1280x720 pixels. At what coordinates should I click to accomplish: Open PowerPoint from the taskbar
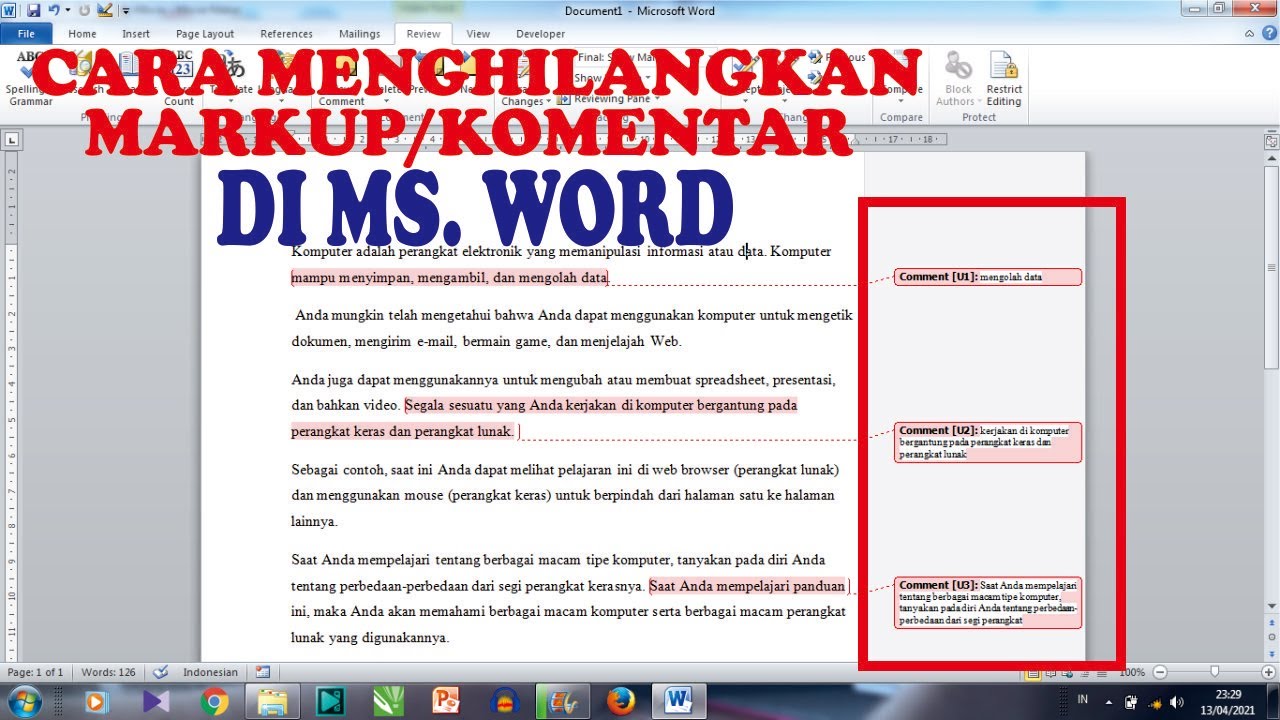click(446, 702)
